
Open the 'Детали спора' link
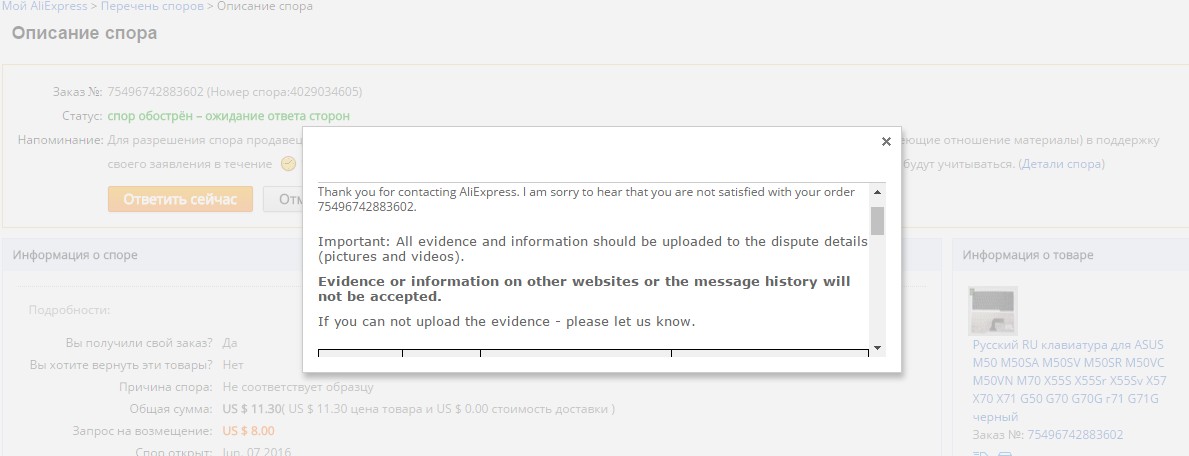pyautogui.click(x=1061, y=164)
